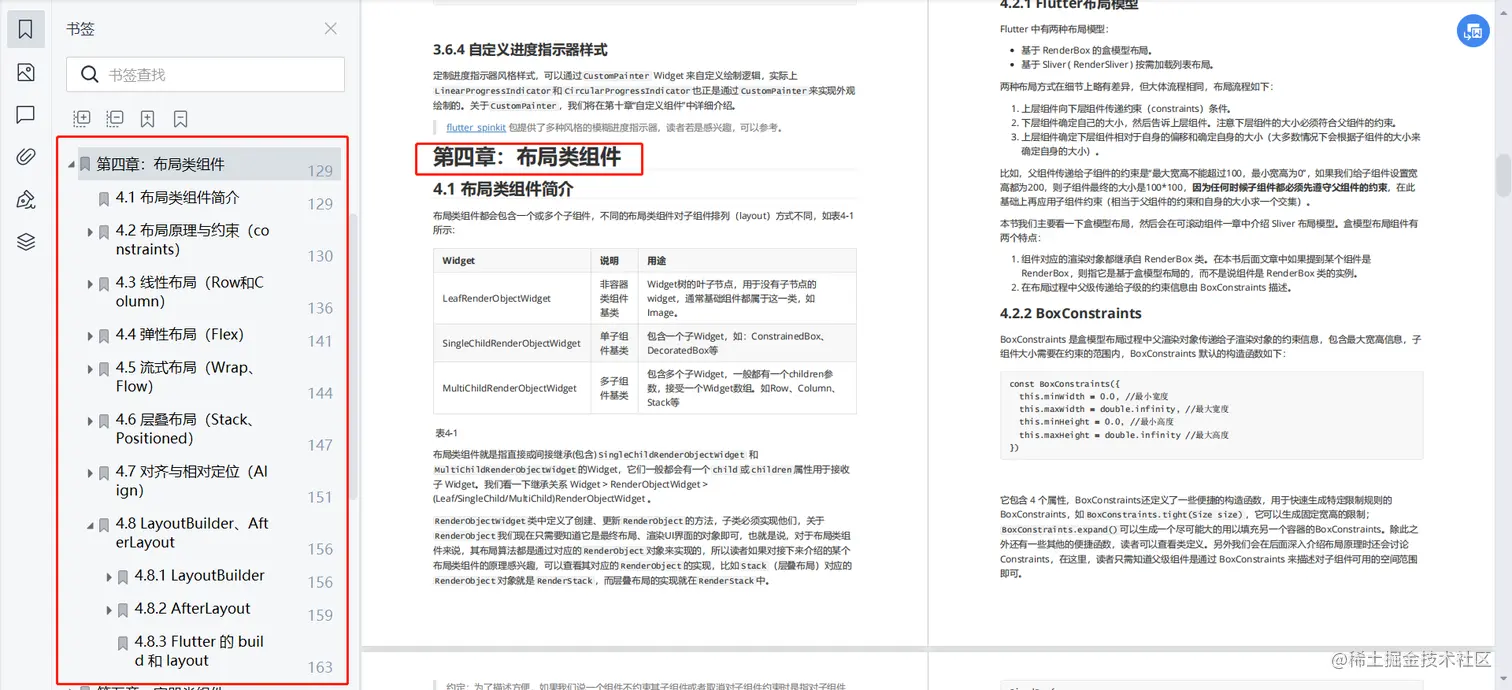Expand the 4.8.1 LayoutBuilder entry
The width and height of the screenshot is (1512, 690).
coord(110,575)
